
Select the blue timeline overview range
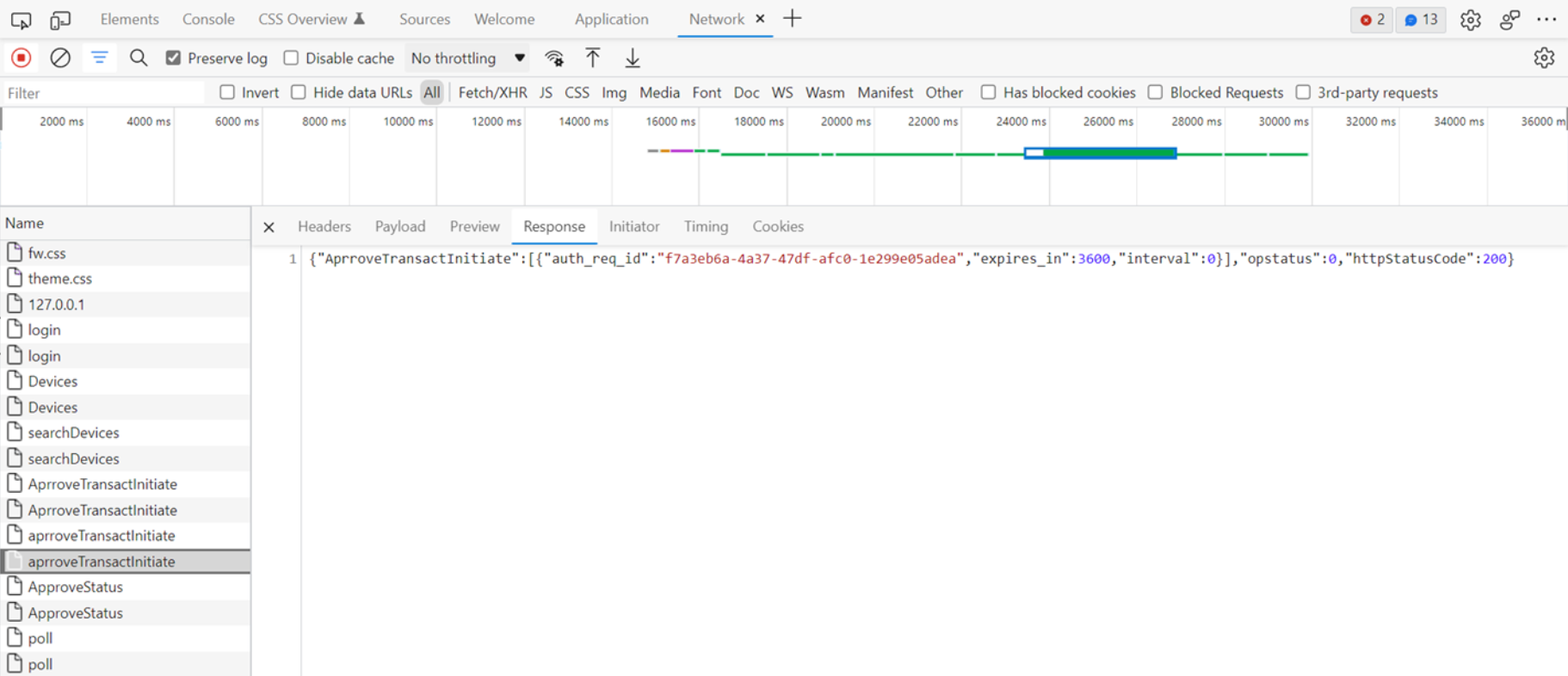click(x=1100, y=153)
